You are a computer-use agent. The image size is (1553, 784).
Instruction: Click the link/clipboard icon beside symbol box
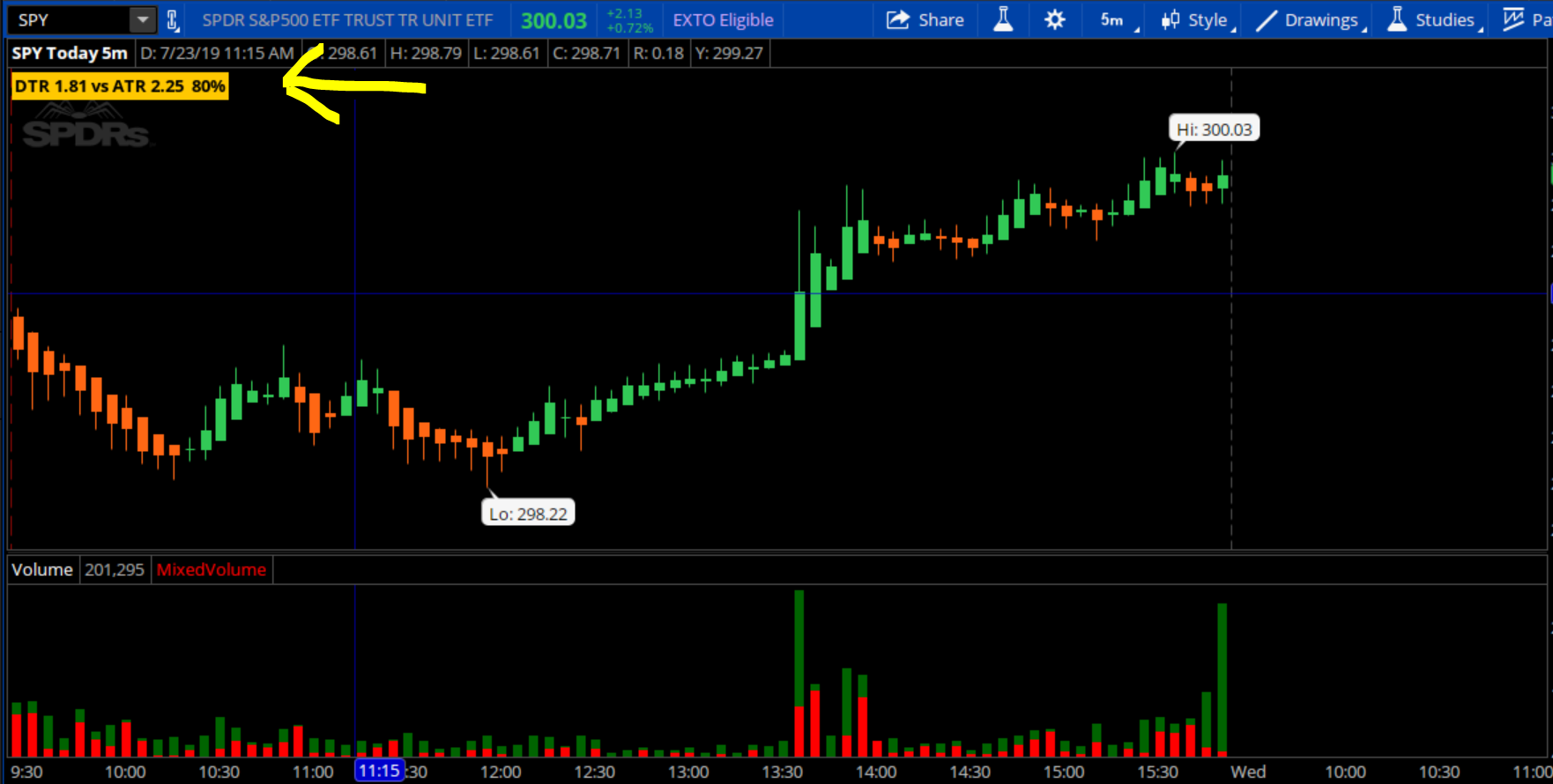173,19
